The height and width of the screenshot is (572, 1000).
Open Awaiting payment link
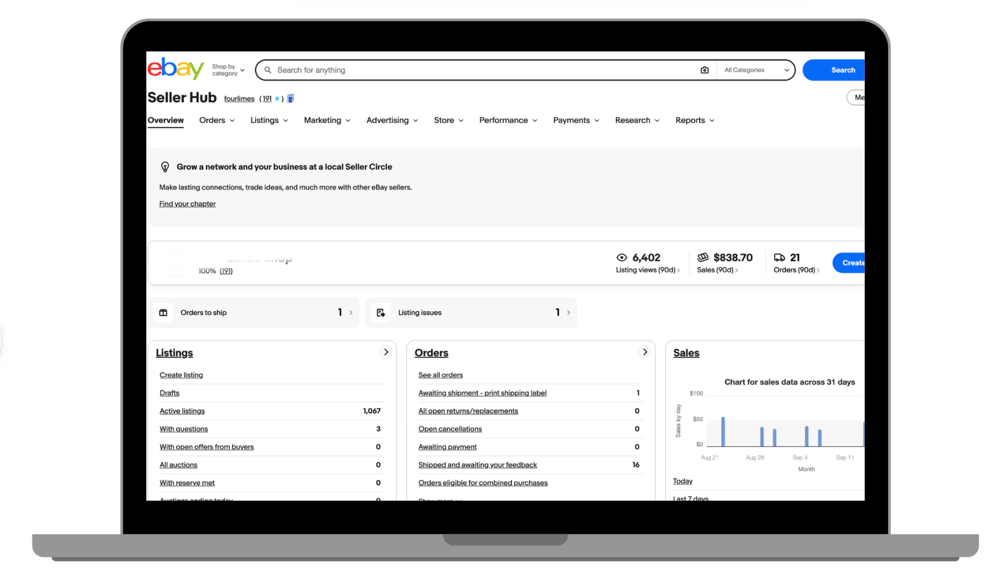point(448,447)
